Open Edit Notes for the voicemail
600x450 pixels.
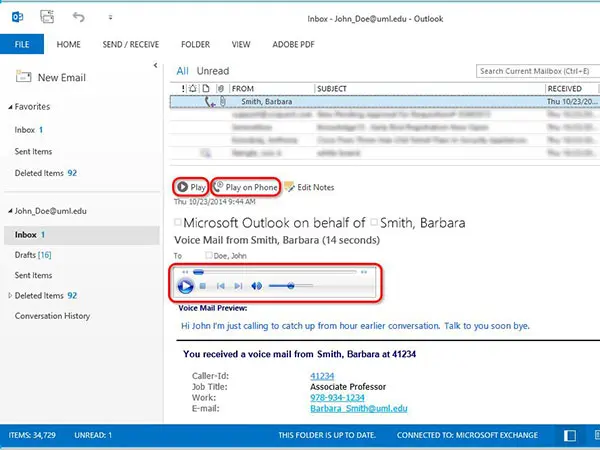pos(309,187)
